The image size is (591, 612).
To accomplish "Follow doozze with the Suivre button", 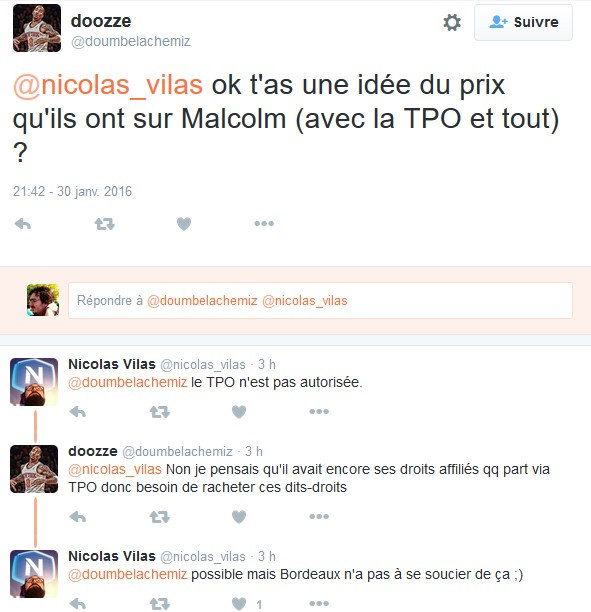I will coord(523,22).
